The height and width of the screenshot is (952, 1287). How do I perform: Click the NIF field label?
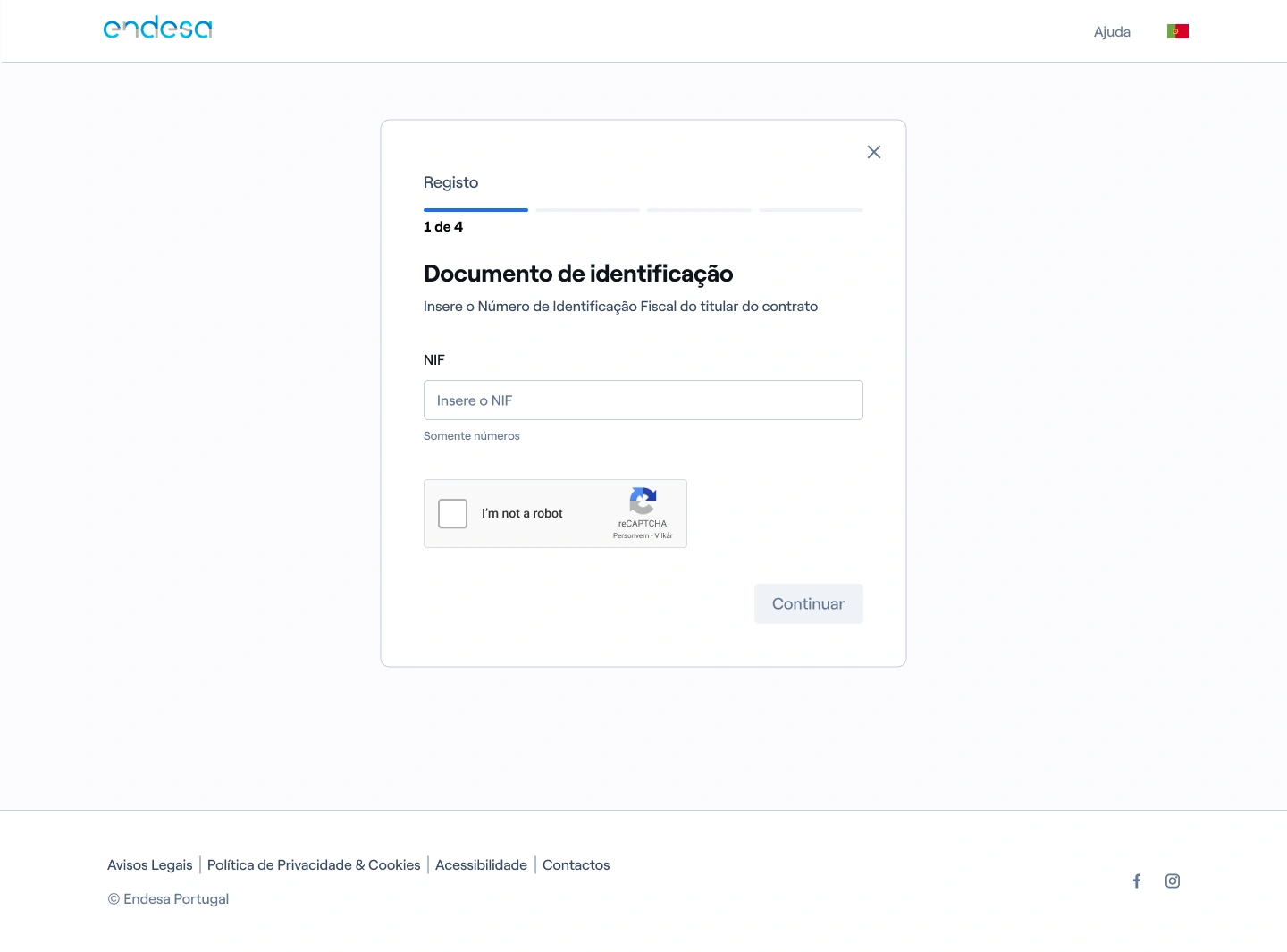click(x=434, y=359)
